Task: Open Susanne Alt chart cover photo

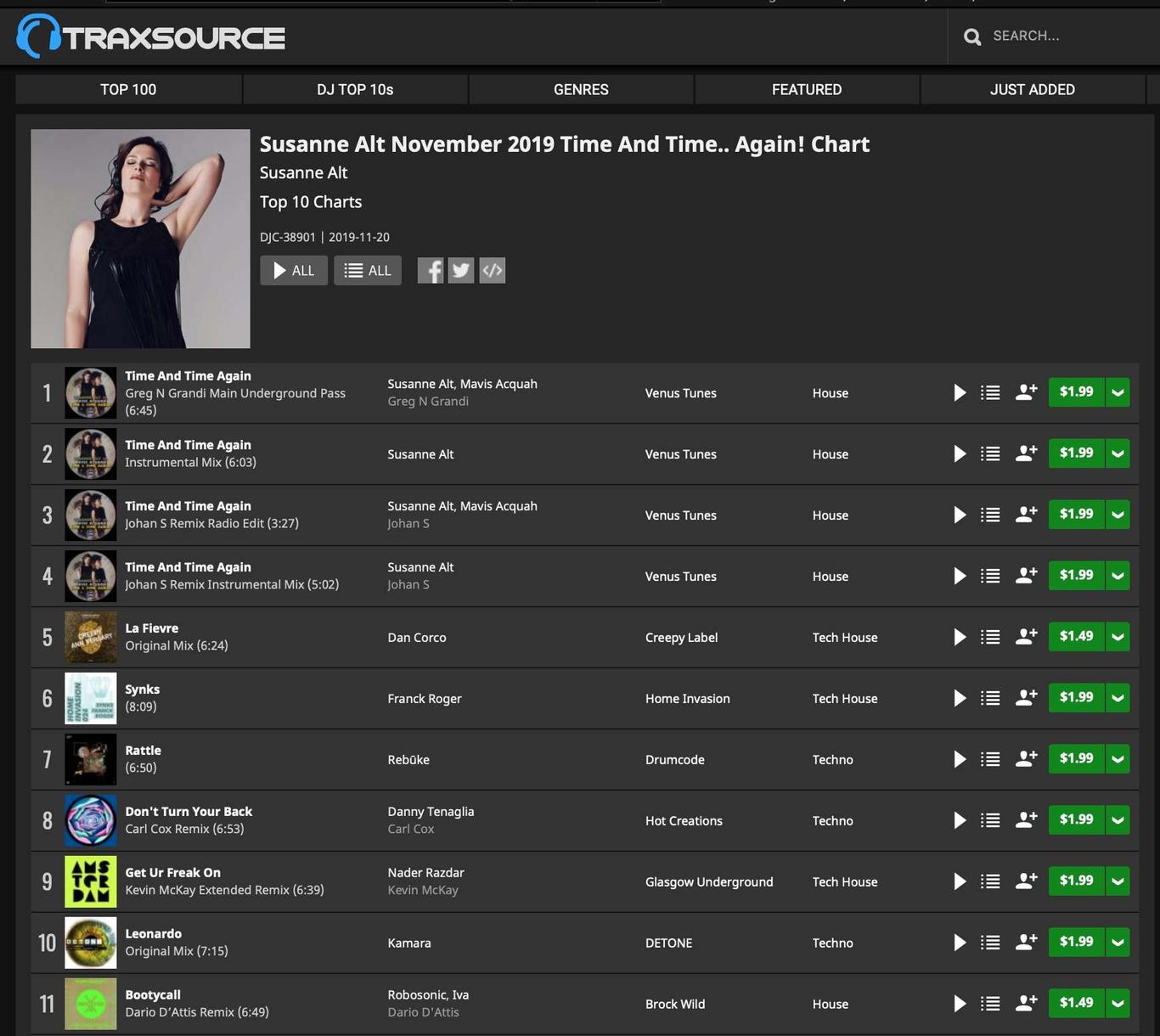Action: [140, 239]
